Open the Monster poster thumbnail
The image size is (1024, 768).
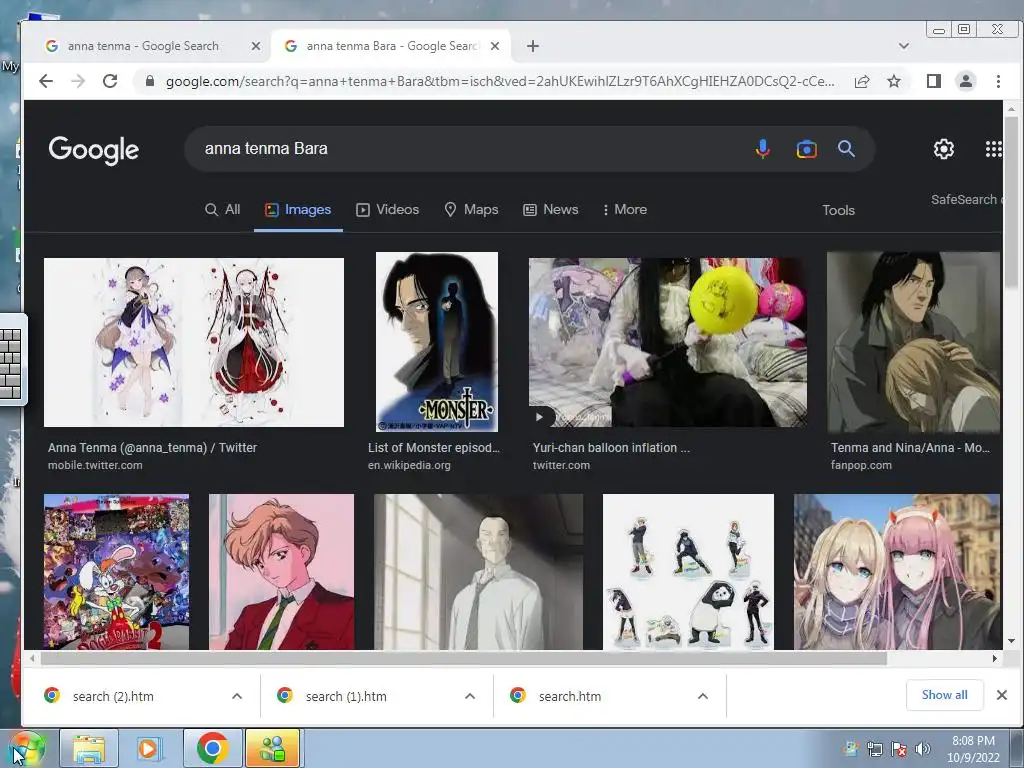tap(437, 342)
